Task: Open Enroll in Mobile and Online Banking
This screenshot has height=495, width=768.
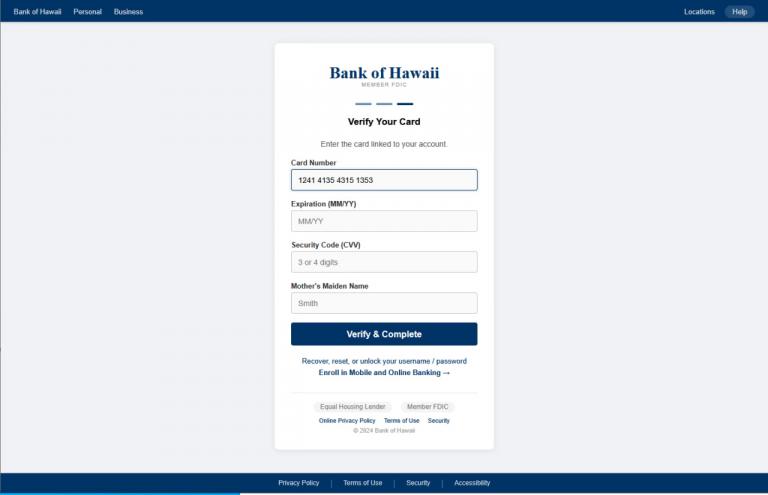Action: tap(384, 373)
